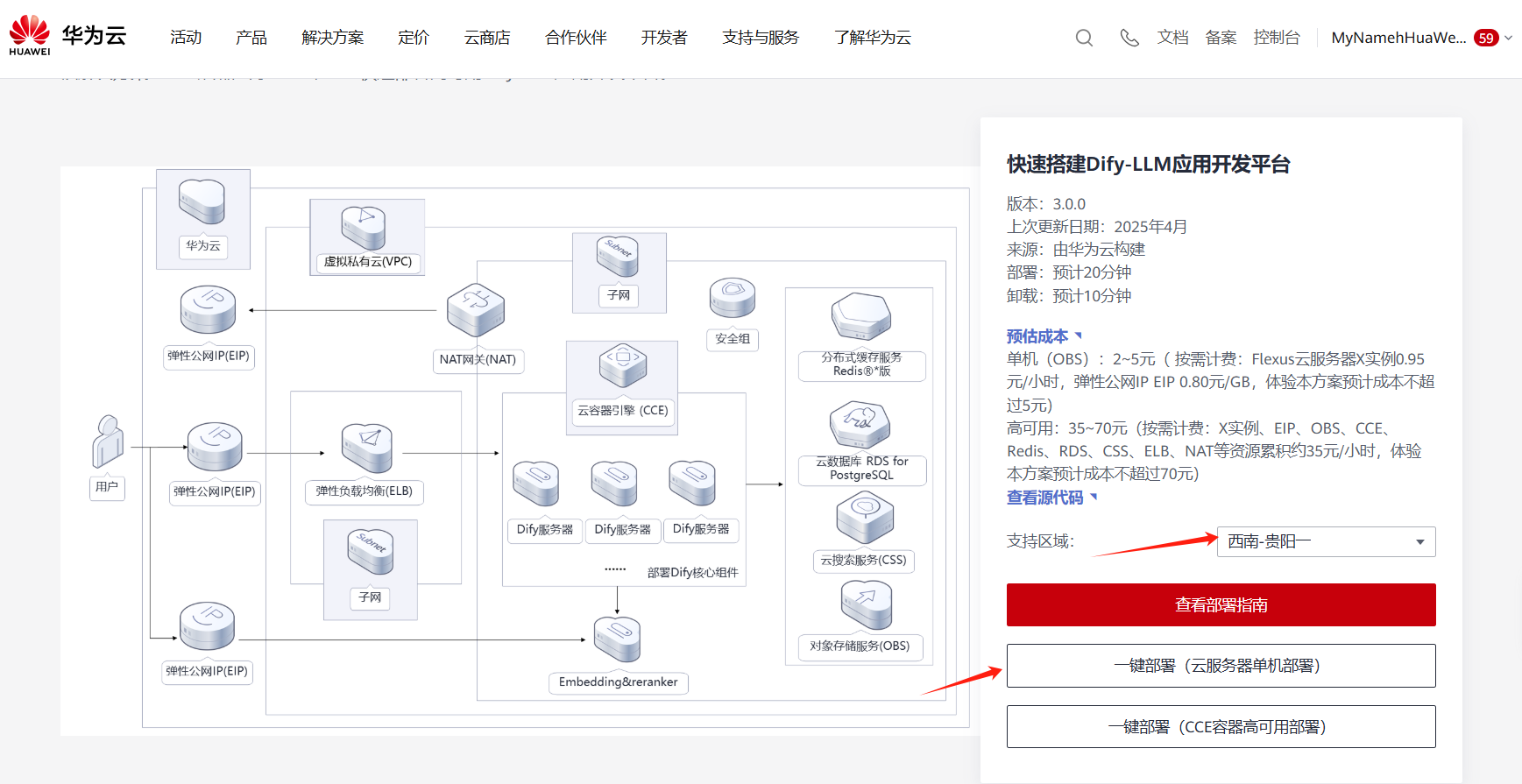Screen dimensions: 1522x784
Task: Click the 用户 person icon
Action: (108, 441)
